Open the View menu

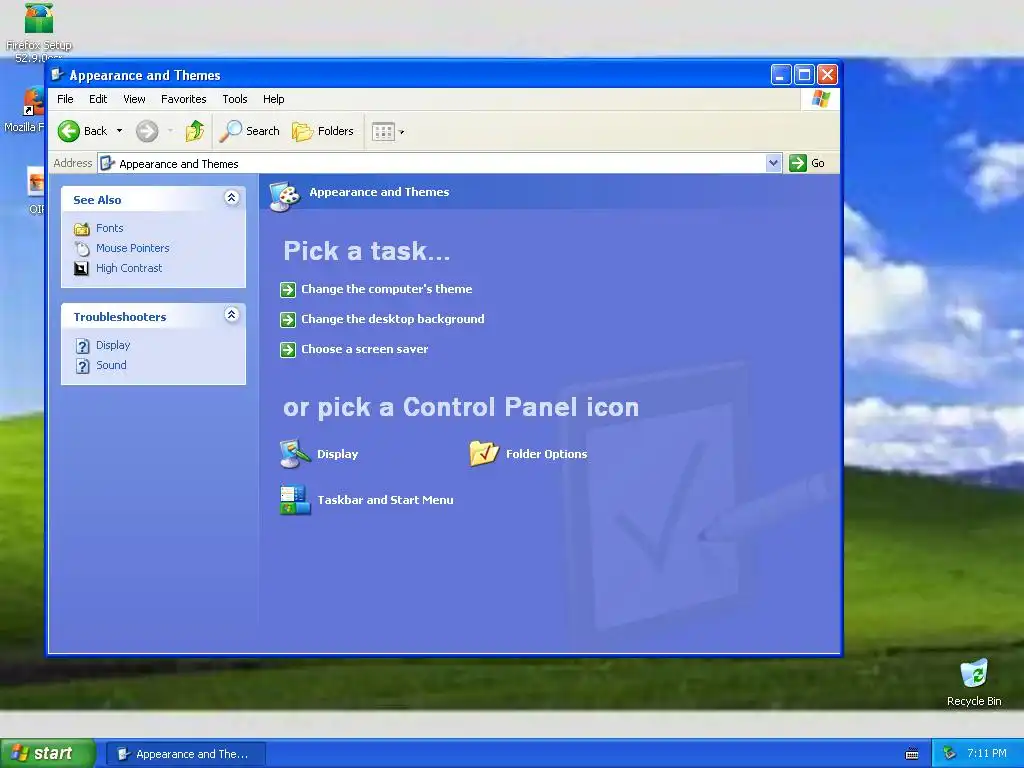[x=134, y=99]
